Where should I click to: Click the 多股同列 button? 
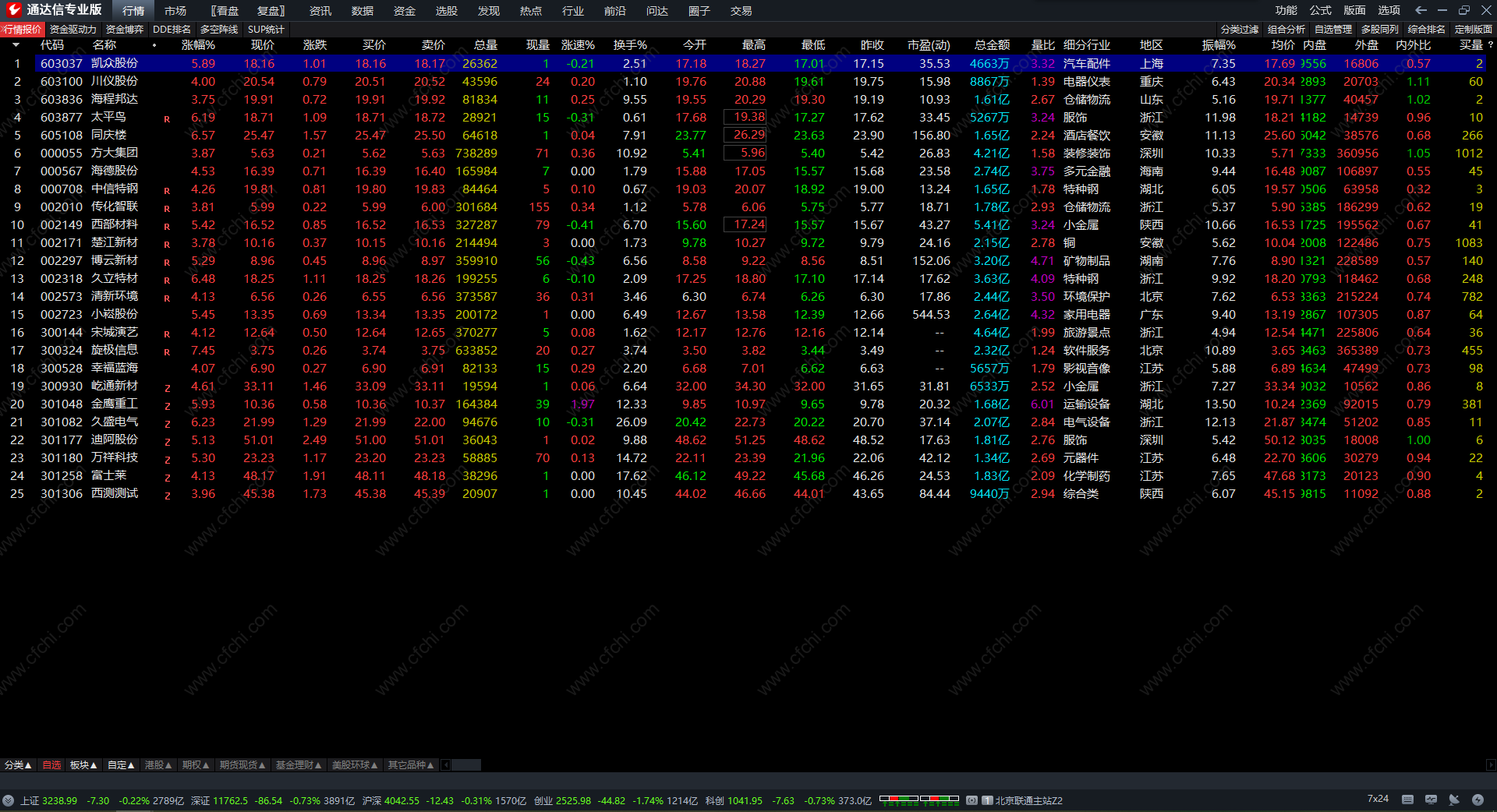[x=1380, y=30]
